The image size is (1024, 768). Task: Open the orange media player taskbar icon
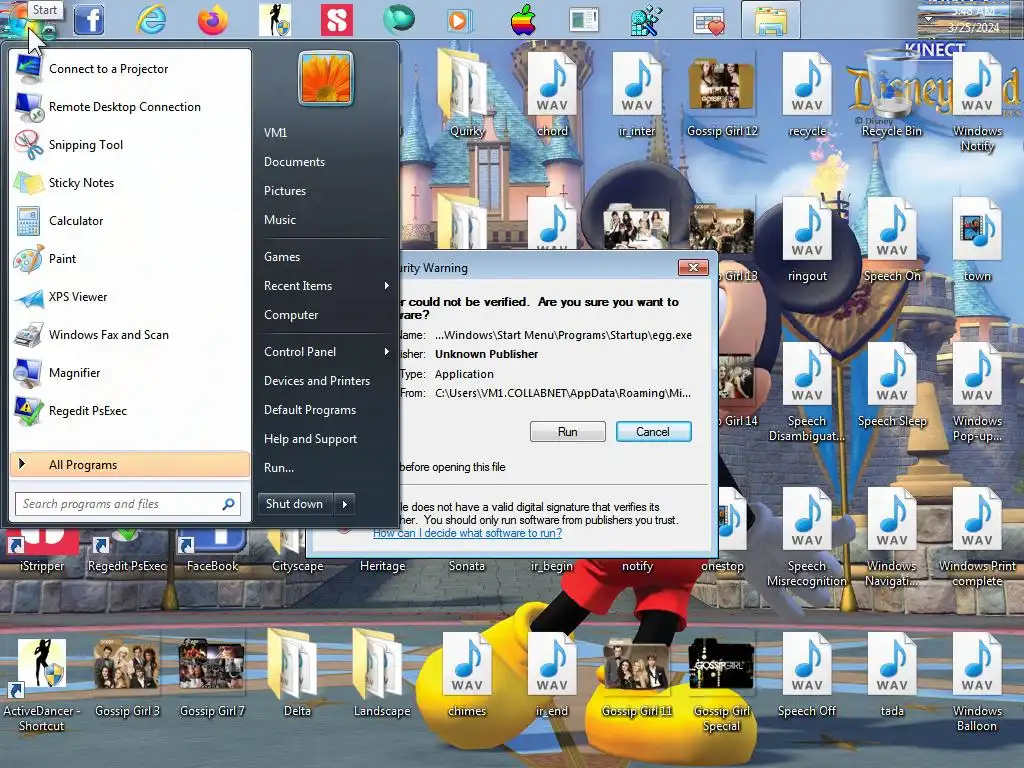pyautogui.click(x=459, y=20)
